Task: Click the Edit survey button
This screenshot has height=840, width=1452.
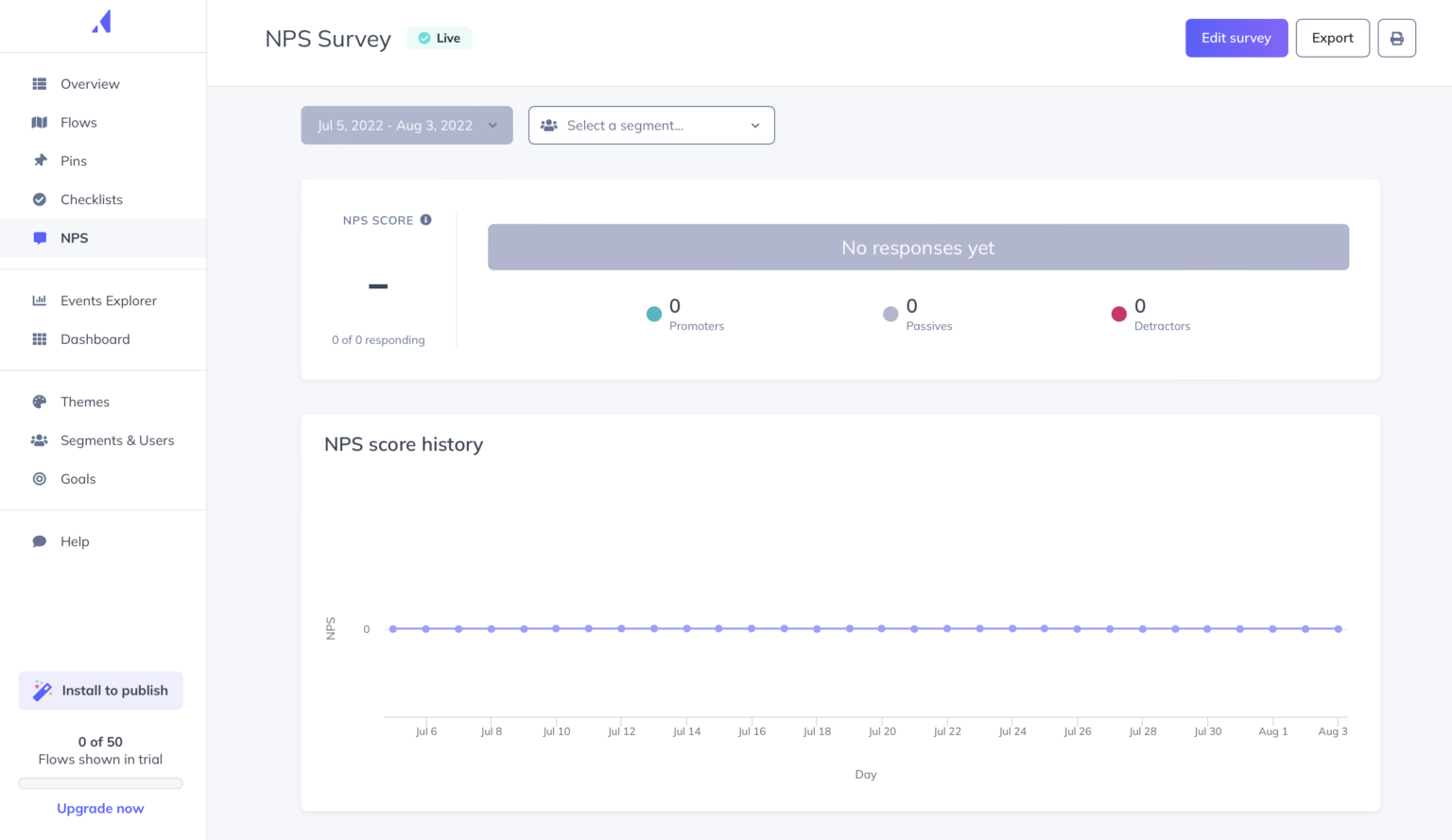Action: (x=1236, y=38)
